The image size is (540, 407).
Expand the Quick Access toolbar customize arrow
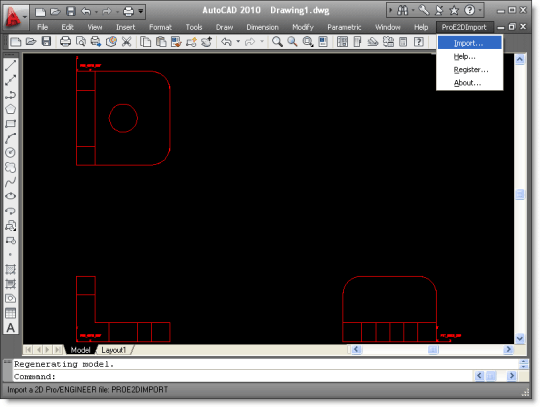click(x=141, y=11)
